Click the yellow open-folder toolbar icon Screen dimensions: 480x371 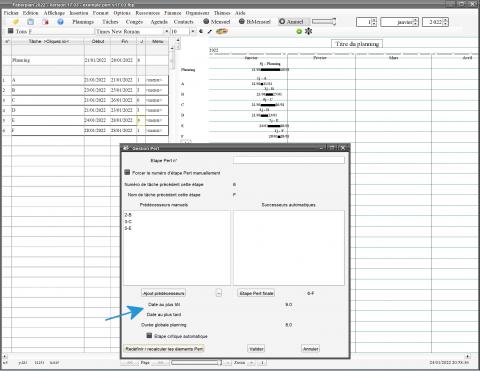point(16,22)
